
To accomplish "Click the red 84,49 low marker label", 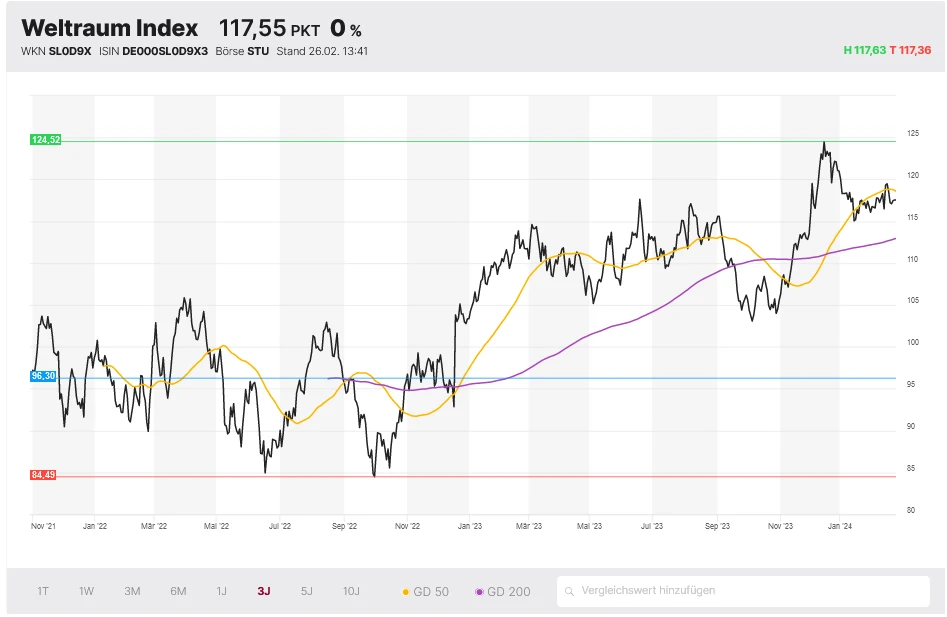I will 43,476.
